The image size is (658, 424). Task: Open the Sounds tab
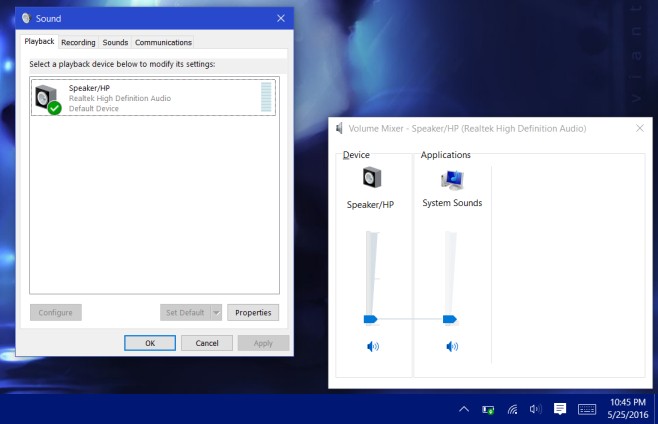[x=115, y=43]
